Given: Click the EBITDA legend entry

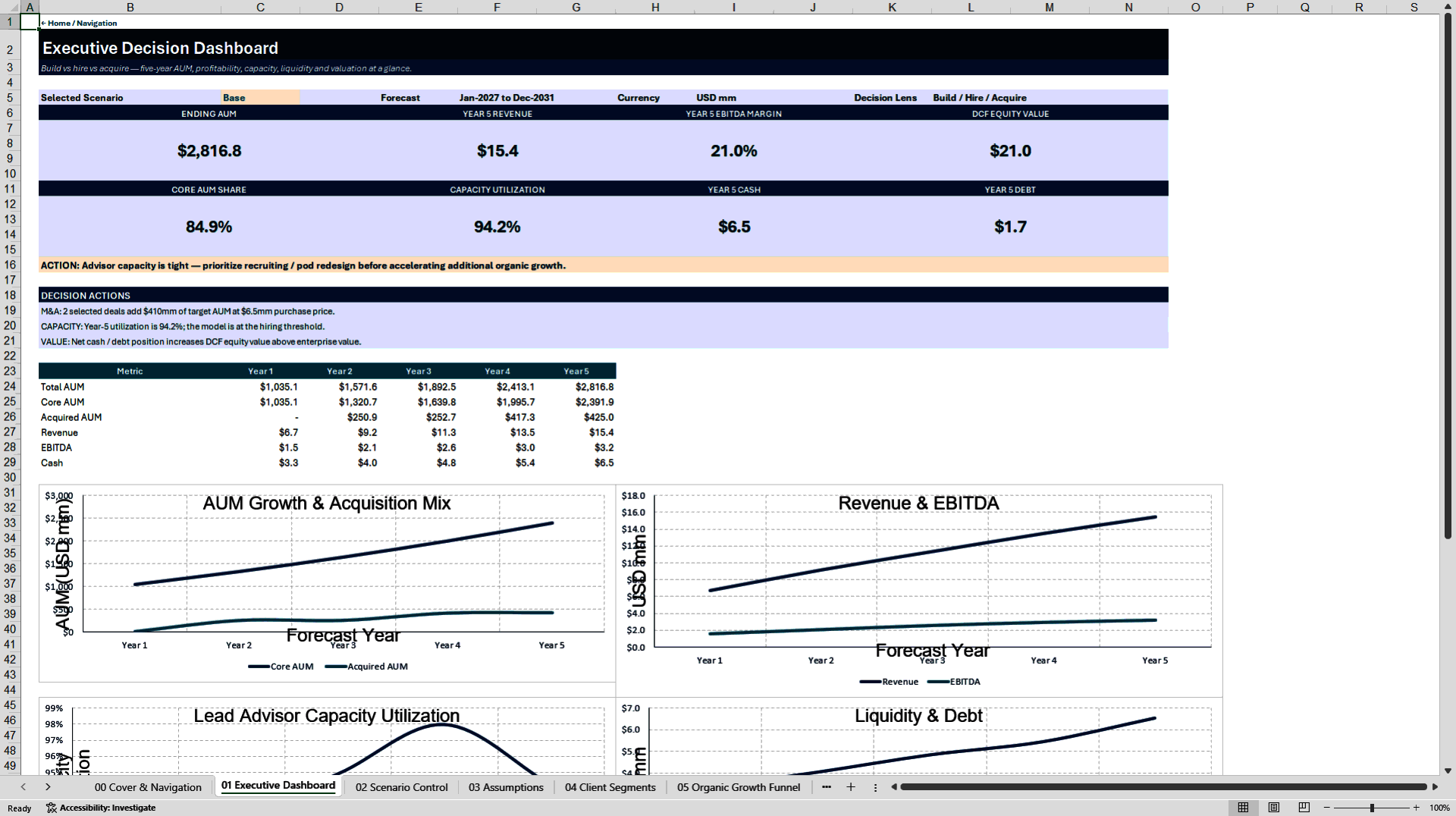Looking at the screenshot, I should [x=954, y=682].
